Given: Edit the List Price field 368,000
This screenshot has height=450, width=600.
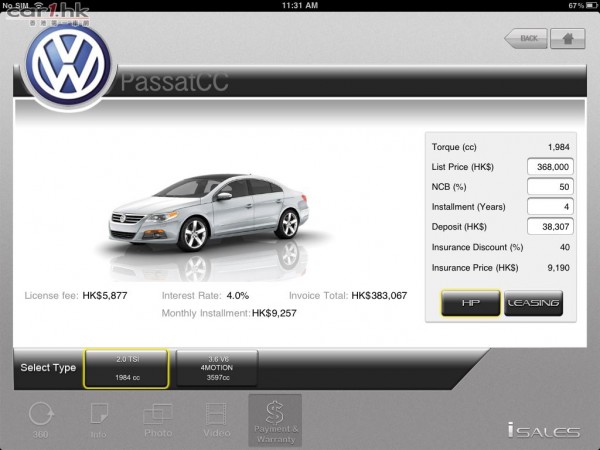Looking at the screenshot, I should 550,167.
